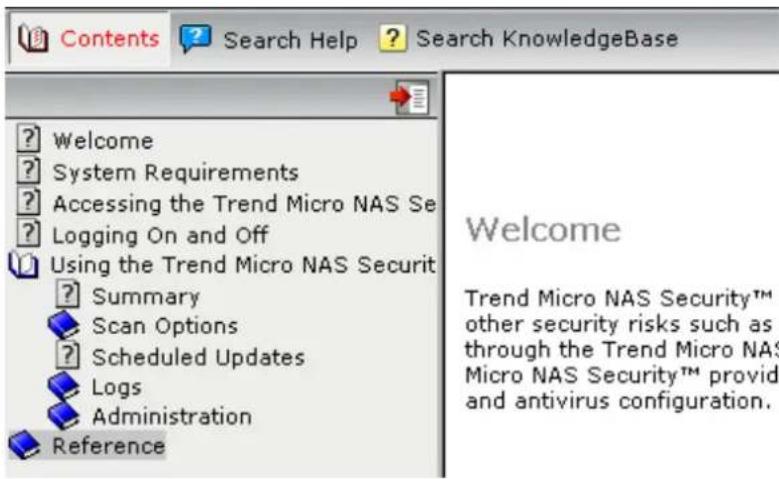779x479 pixels.
Task: Open Accessing the Trend Micro NAS topic
Action: point(244,204)
